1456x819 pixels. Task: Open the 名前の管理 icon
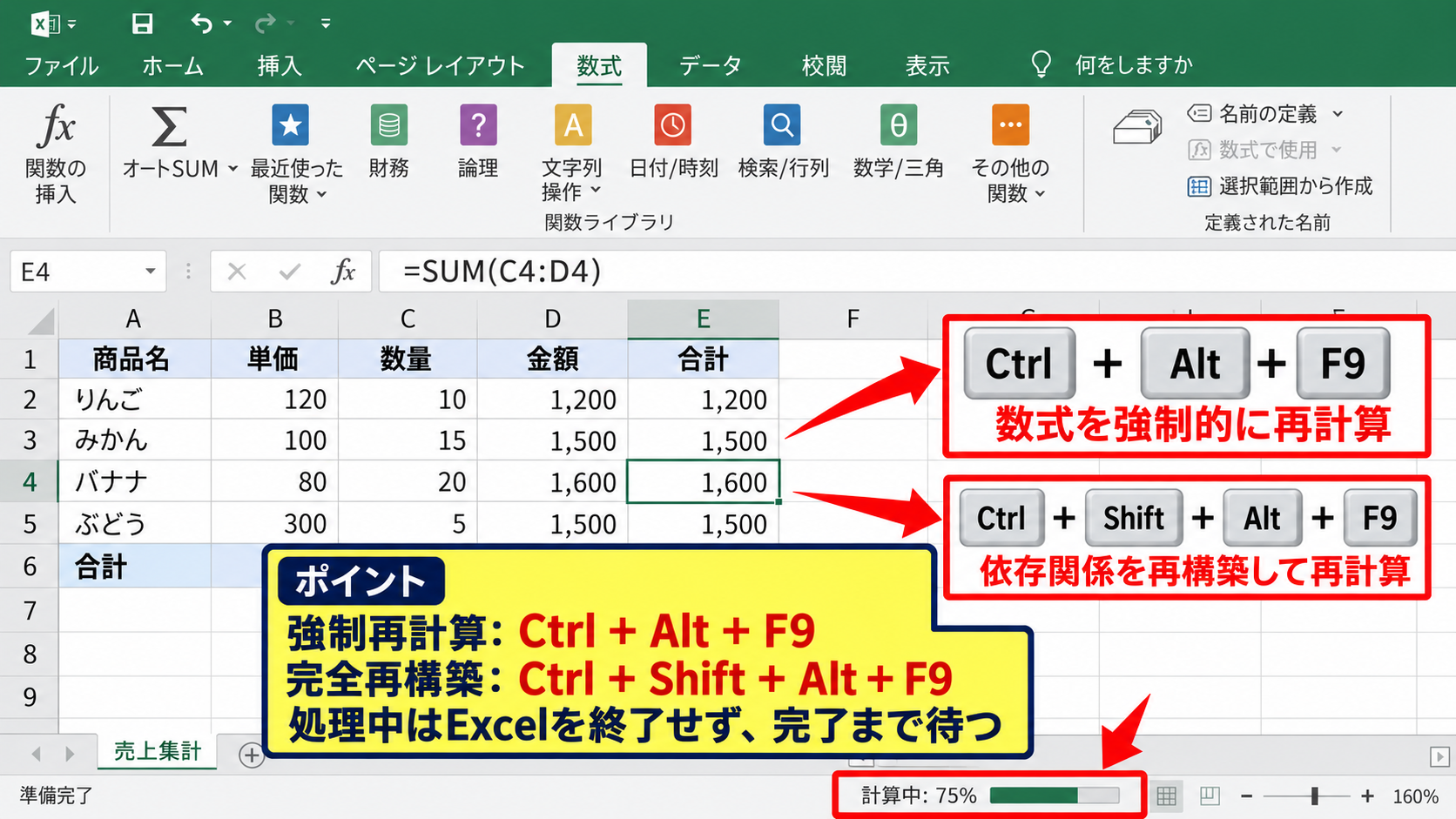coord(1137,127)
